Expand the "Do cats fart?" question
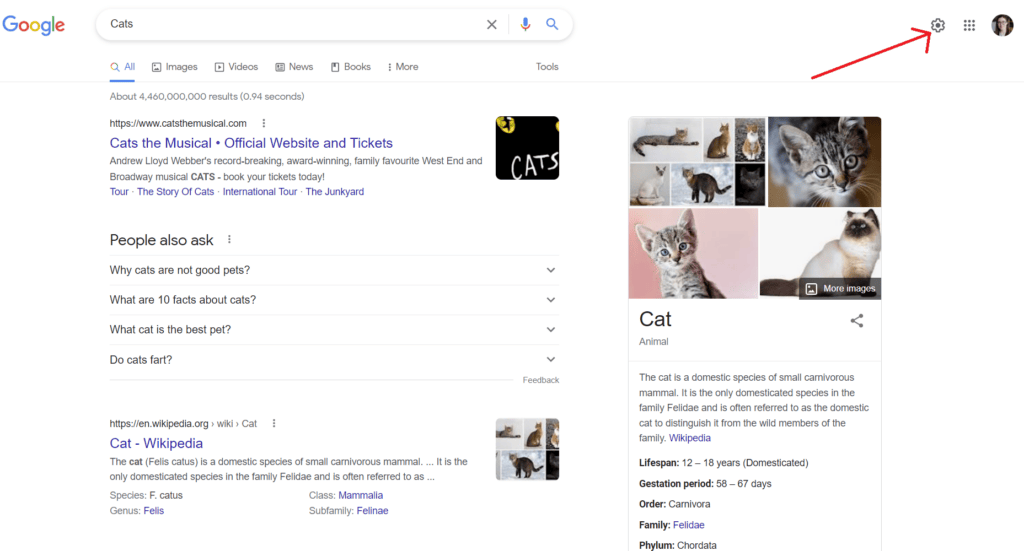The height and width of the screenshot is (551, 1024). [334, 360]
